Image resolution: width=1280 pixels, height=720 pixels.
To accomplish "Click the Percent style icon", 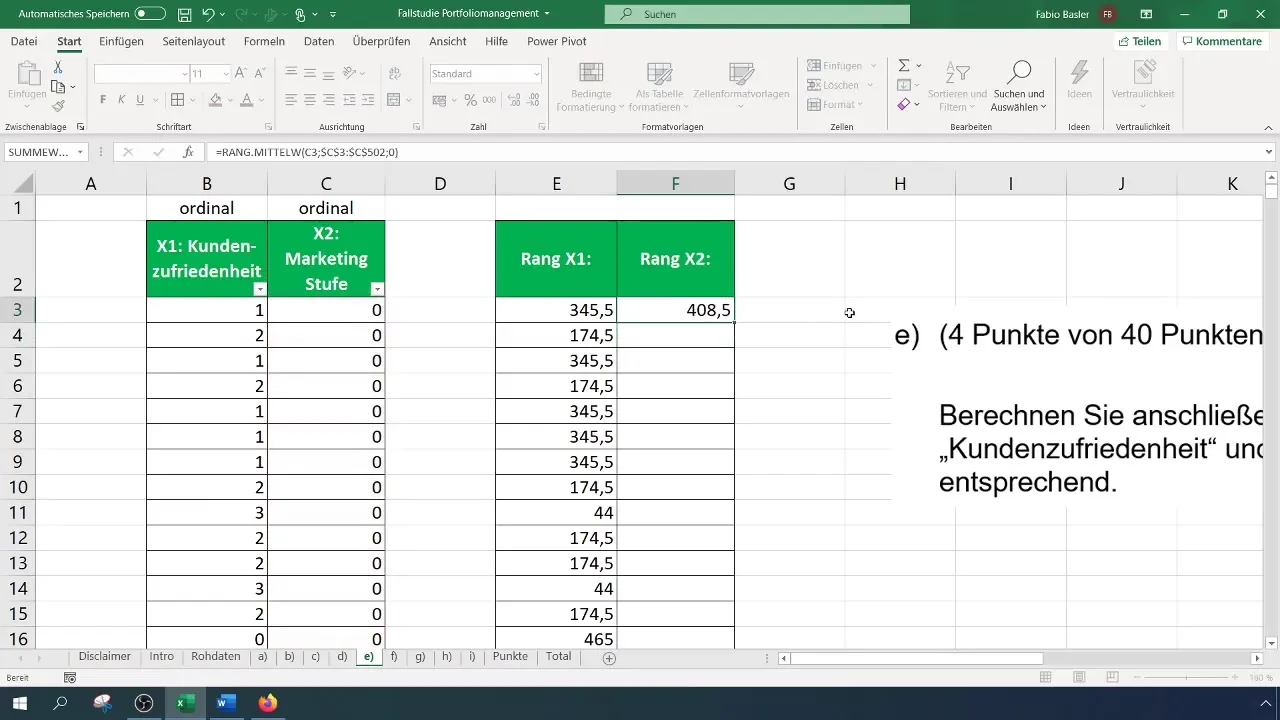I will [x=469, y=100].
